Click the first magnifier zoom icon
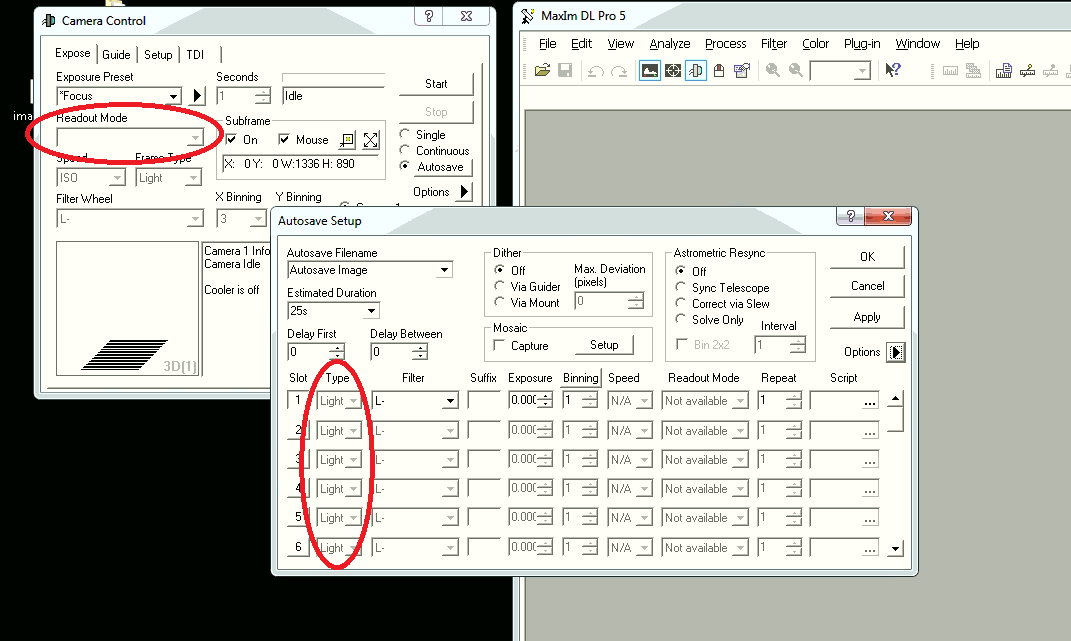This screenshot has width=1071, height=641. (773, 70)
